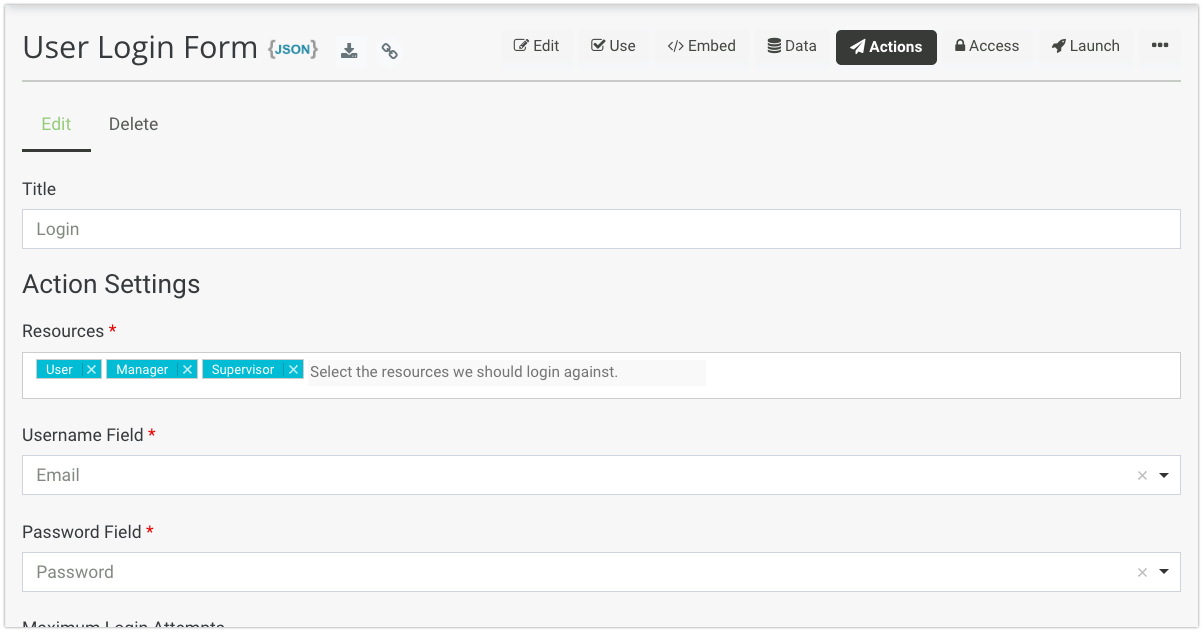View the form Data section
Image resolution: width=1203 pixels, height=632 pixels.
(x=792, y=46)
